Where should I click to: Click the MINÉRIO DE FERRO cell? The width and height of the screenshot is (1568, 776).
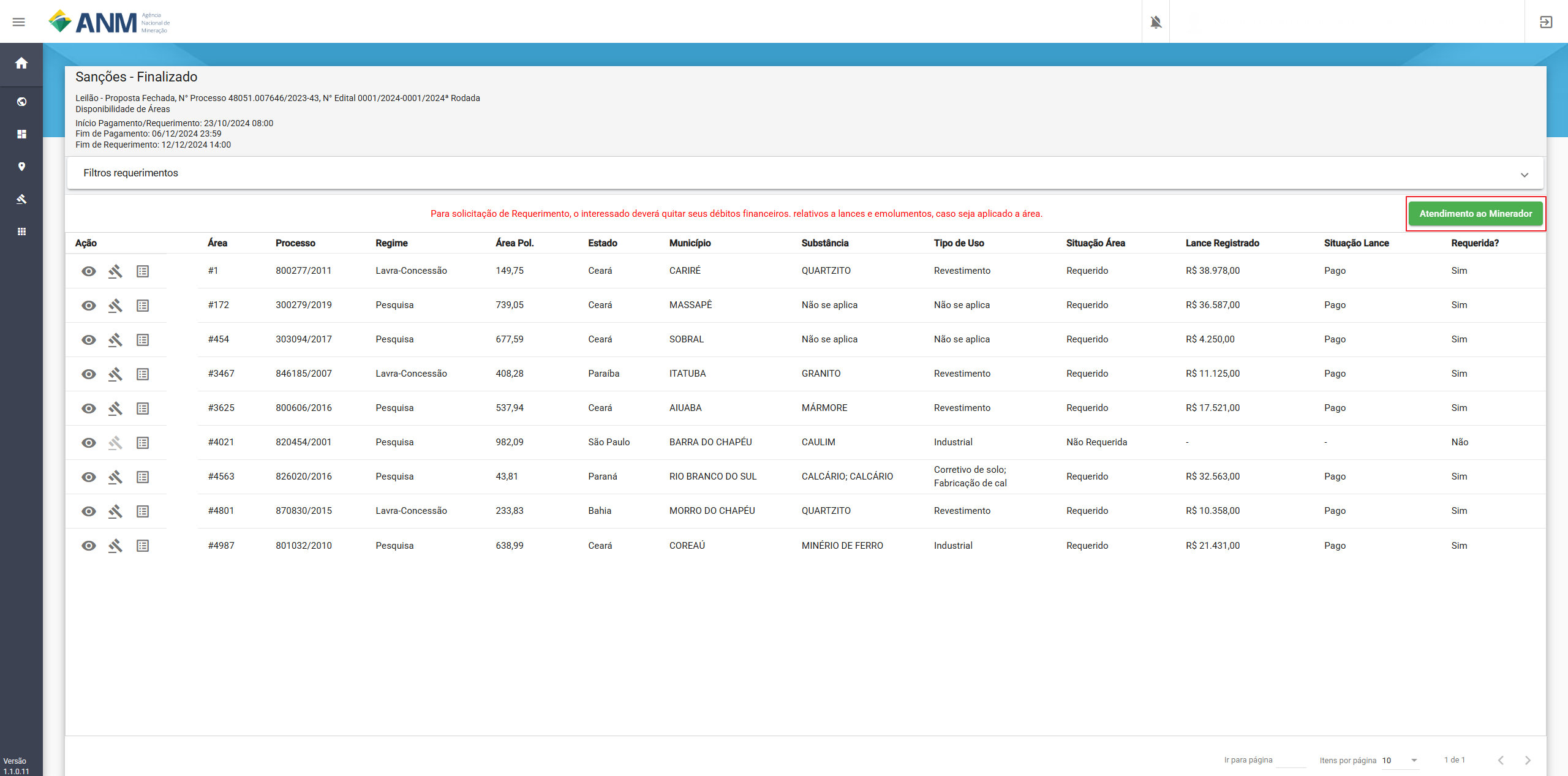pyautogui.click(x=842, y=546)
